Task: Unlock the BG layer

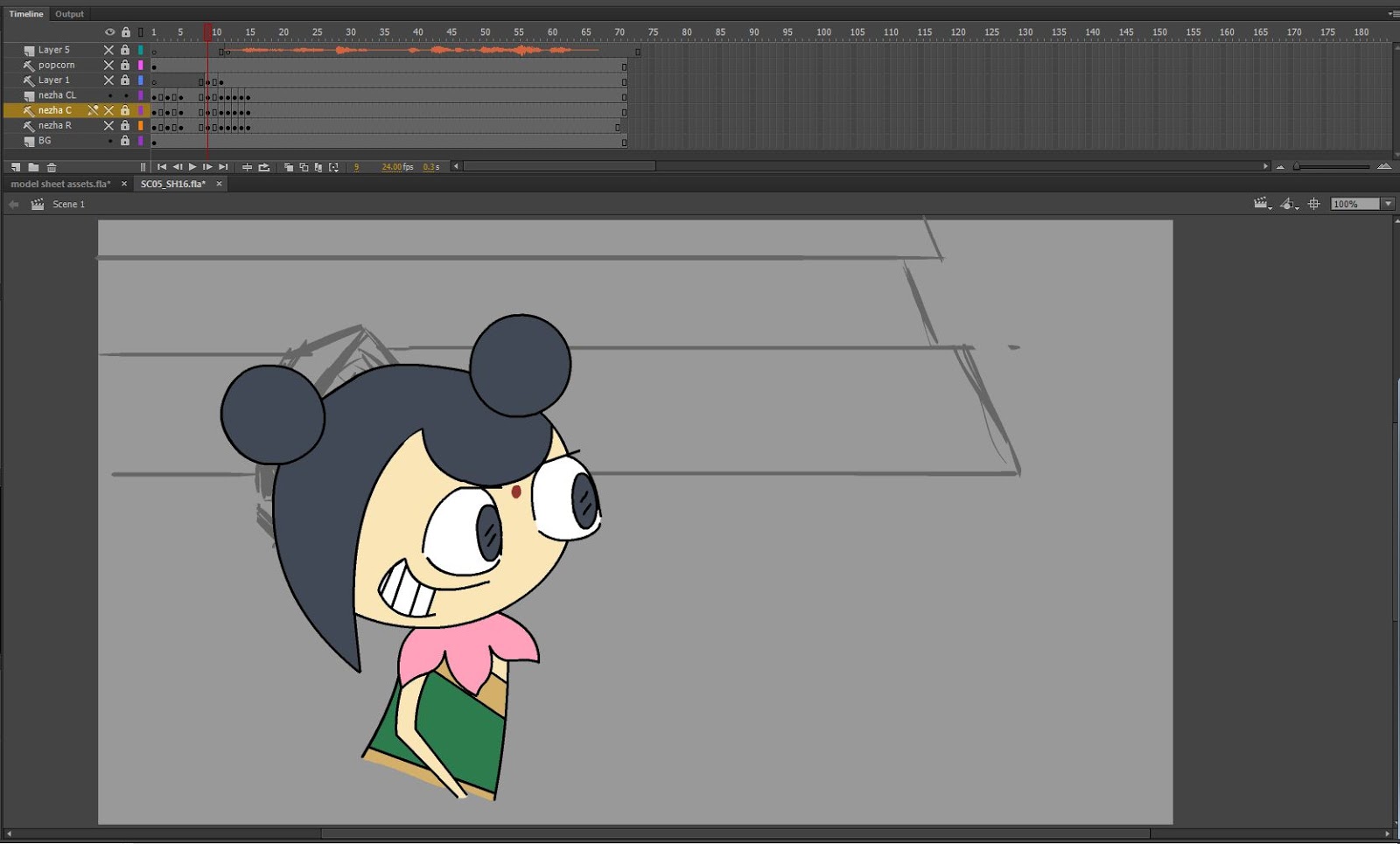Action: tap(125, 140)
